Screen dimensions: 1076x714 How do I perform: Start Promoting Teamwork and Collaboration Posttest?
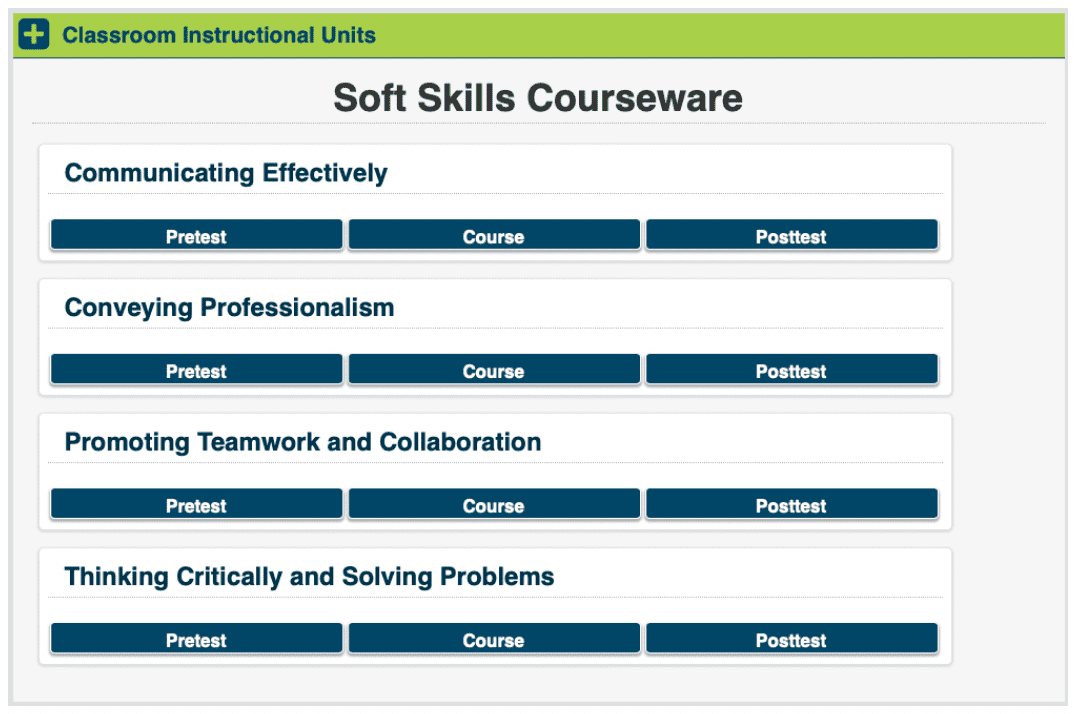pyautogui.click(x=791, y=505)
